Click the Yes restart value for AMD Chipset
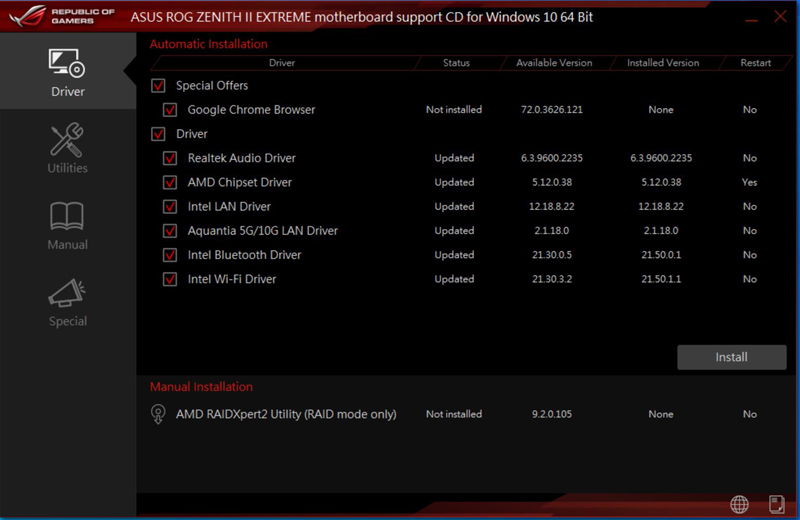800x520 pixels. click(749, 182)
